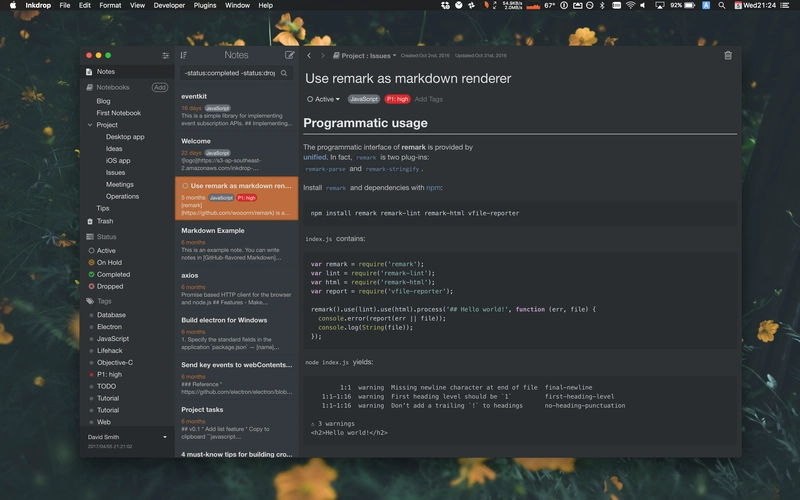This screenshot has height=500, width=800.
Task: Create a new note with compose icon
Action: (x=289, y=55)
